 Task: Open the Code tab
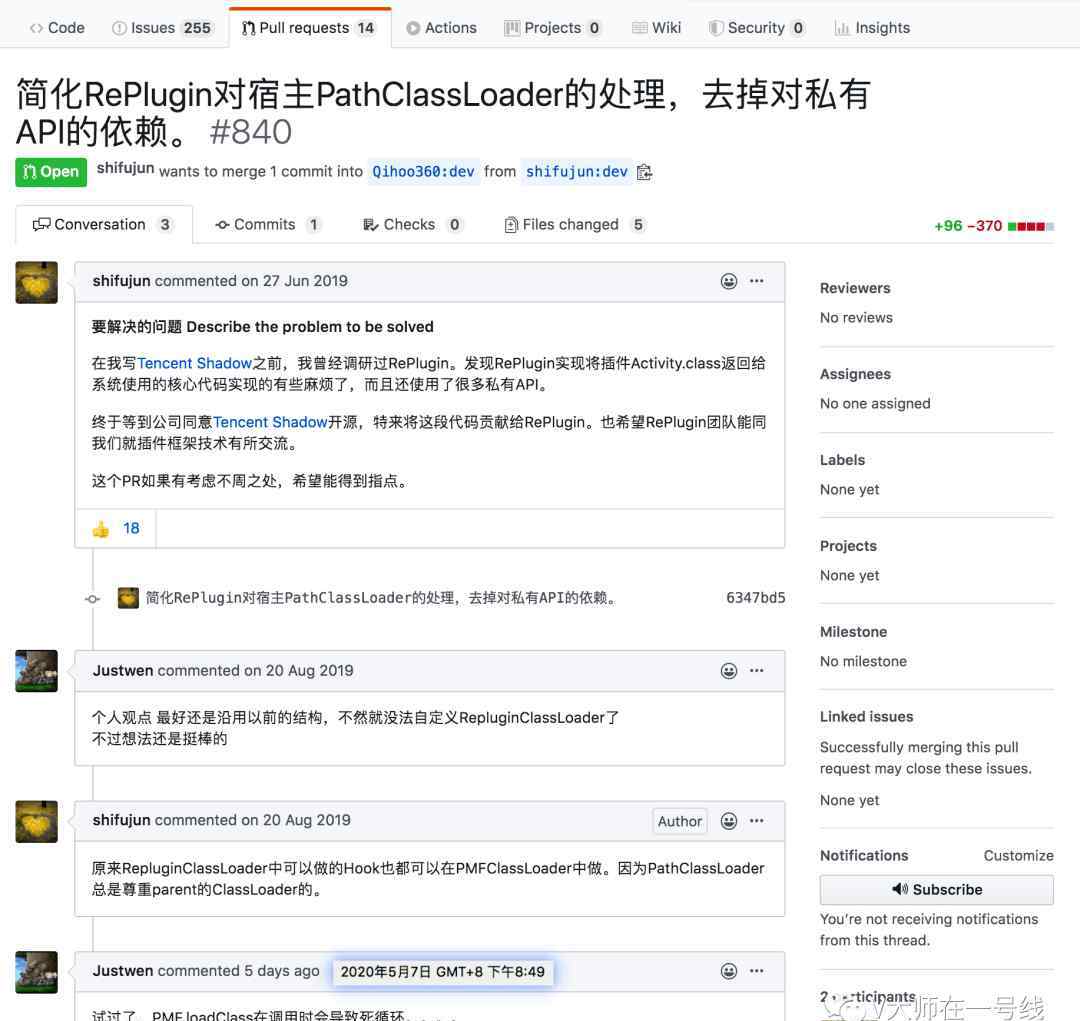[57, 28]
